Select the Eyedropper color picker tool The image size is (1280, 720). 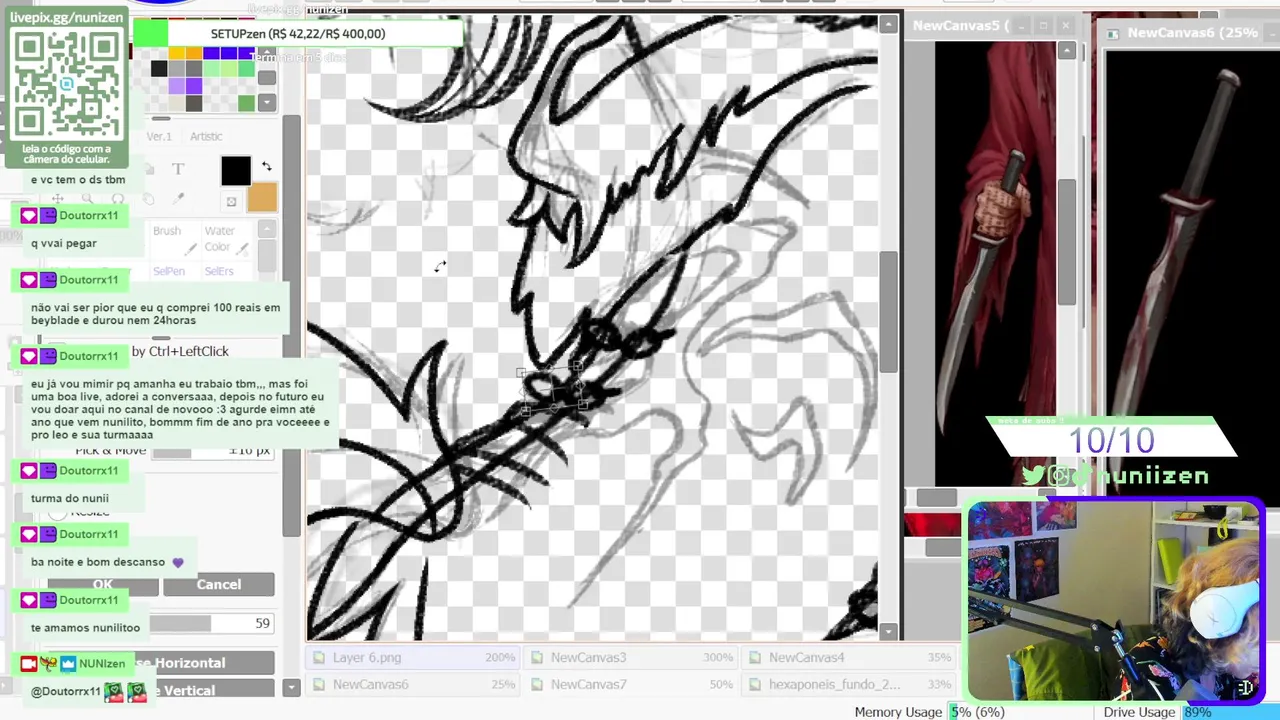click(179, 199)
